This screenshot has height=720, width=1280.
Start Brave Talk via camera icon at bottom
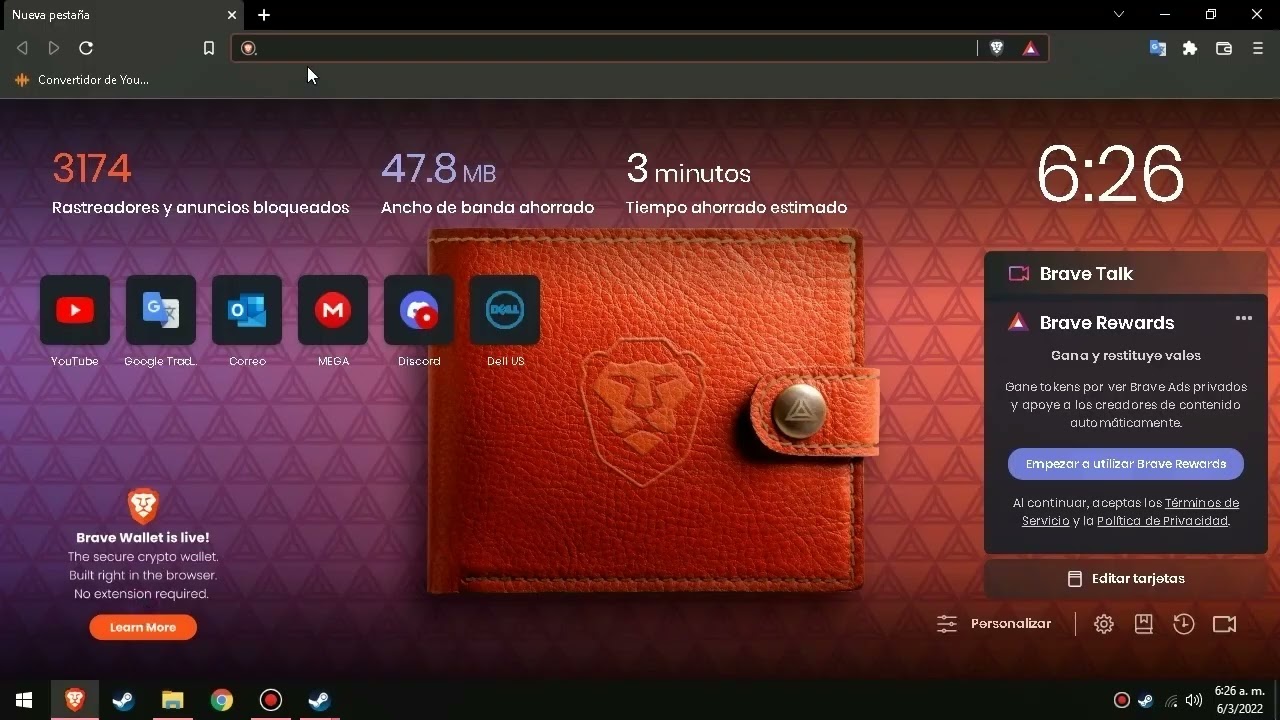[1225, 624]
